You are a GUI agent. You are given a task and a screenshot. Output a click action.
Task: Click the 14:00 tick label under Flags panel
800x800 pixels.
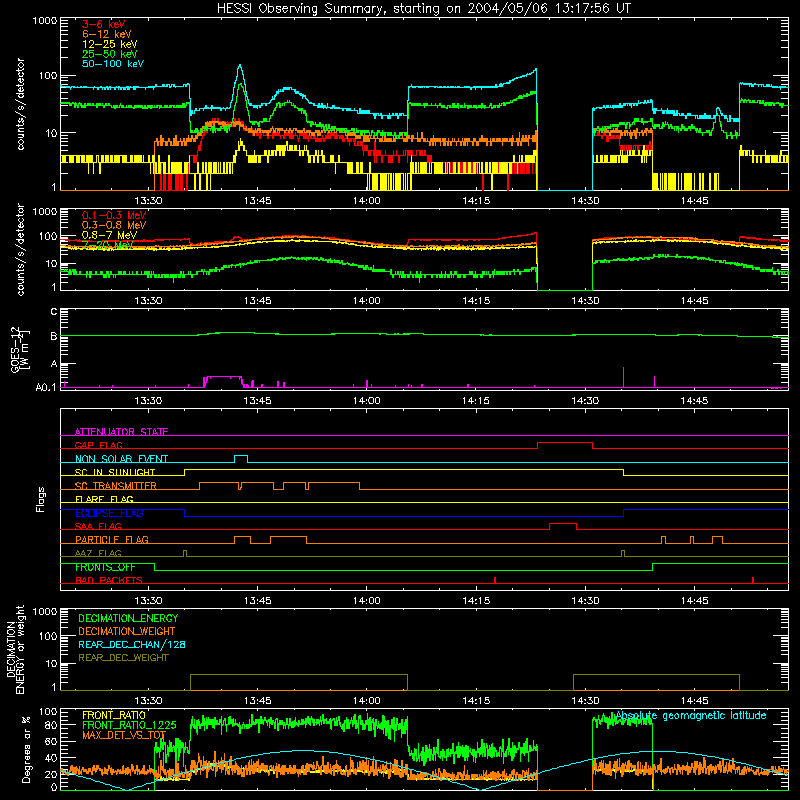tap(366, 601)
